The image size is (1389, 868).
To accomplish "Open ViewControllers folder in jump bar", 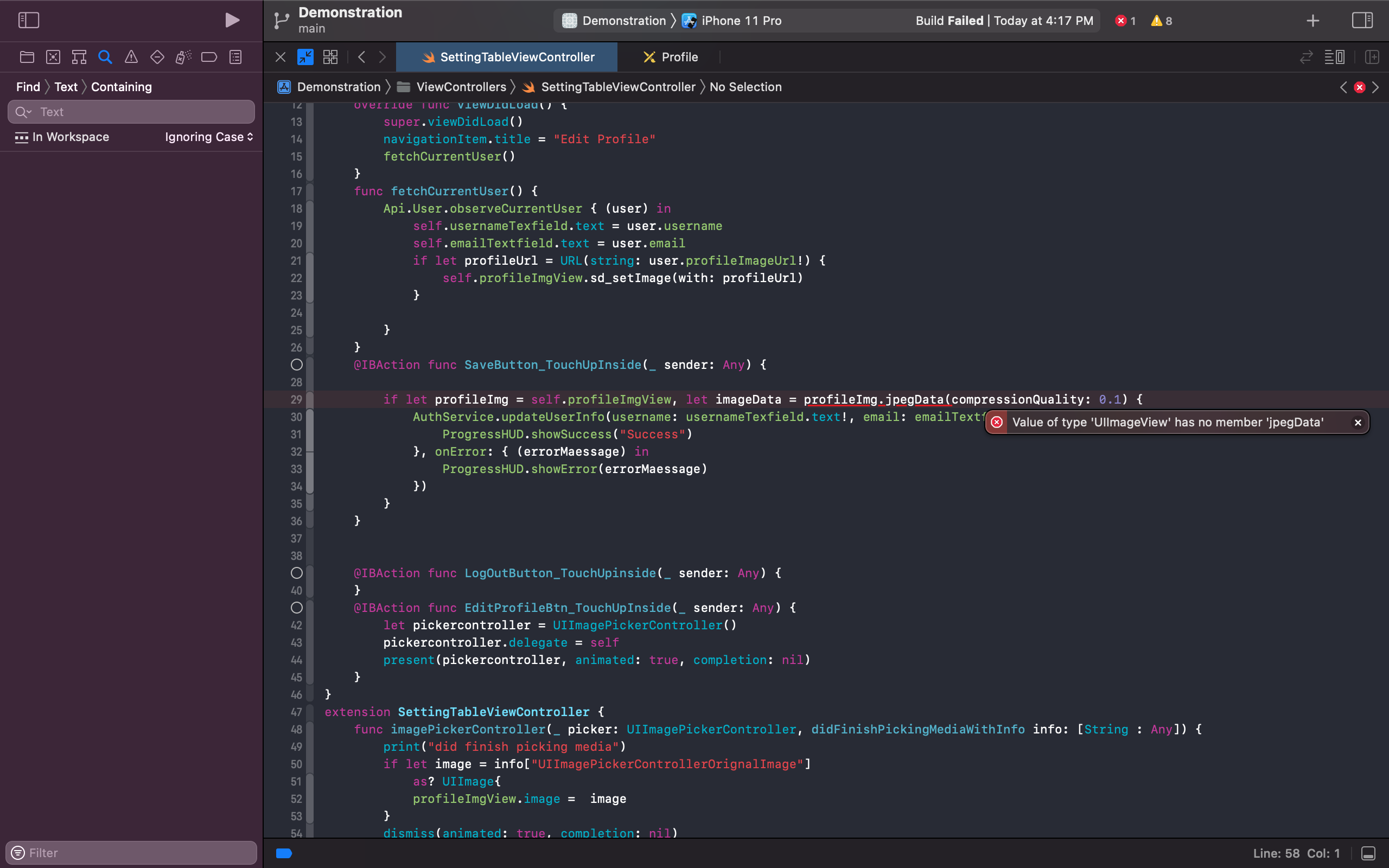I will 452,87.
